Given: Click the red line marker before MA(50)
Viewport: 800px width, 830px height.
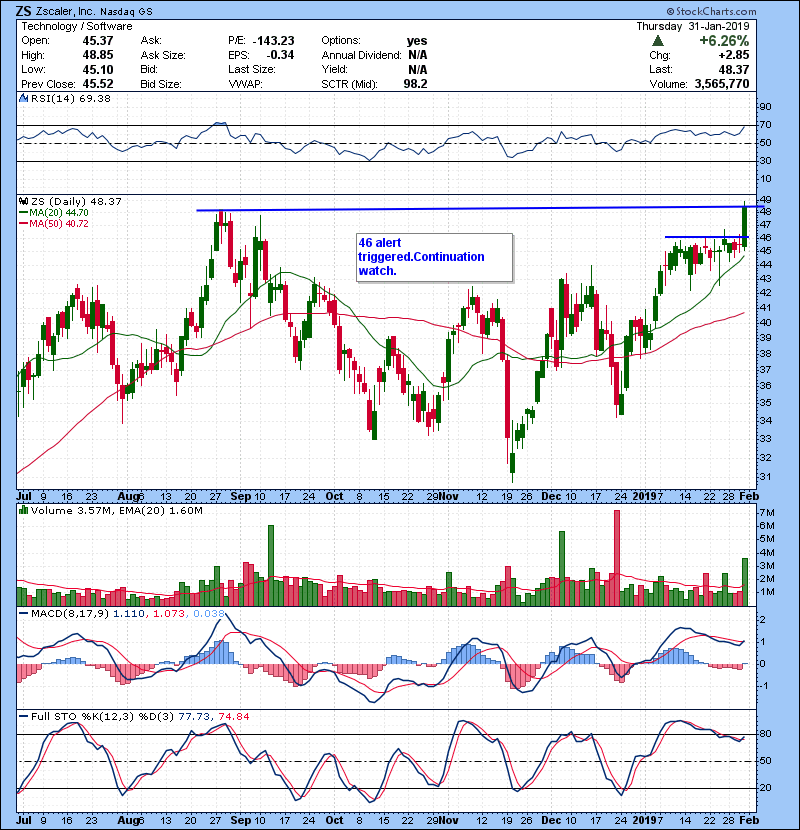Looking at the screenshot, I should tap(24, 224).
